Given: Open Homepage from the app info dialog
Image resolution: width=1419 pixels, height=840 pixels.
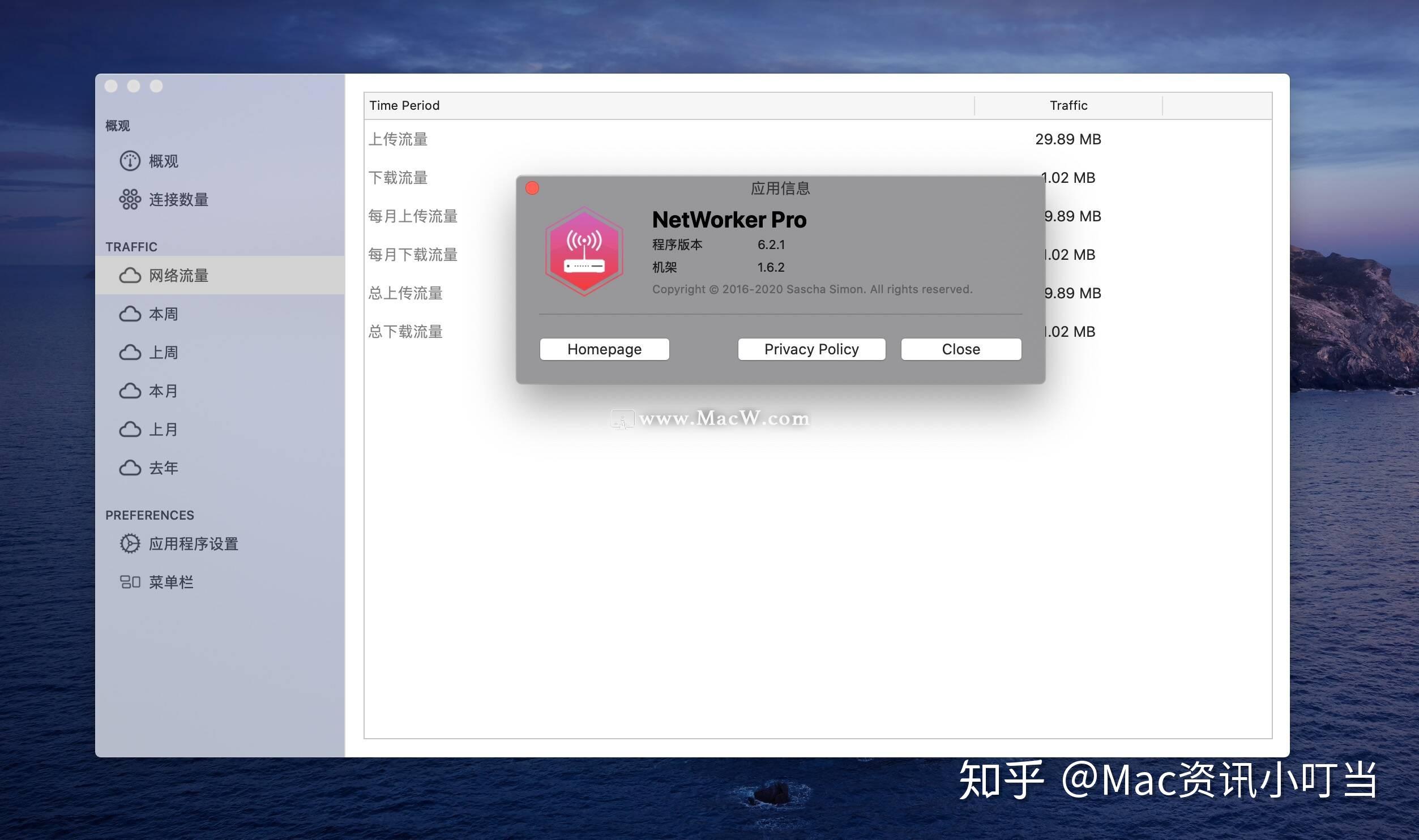Looking at the screenshot, I should pos(604,349).
